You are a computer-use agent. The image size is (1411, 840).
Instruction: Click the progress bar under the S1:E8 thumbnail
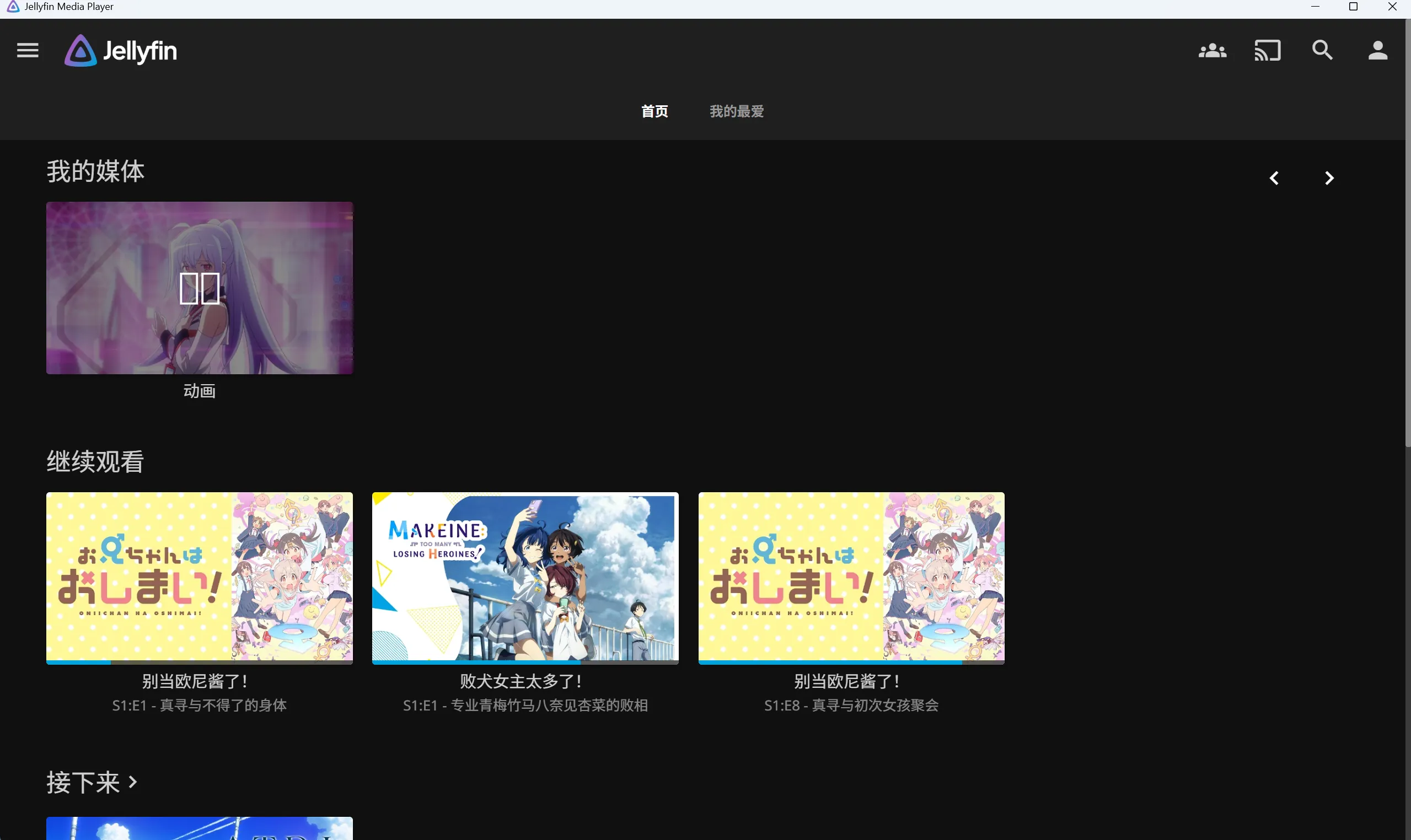851,663
